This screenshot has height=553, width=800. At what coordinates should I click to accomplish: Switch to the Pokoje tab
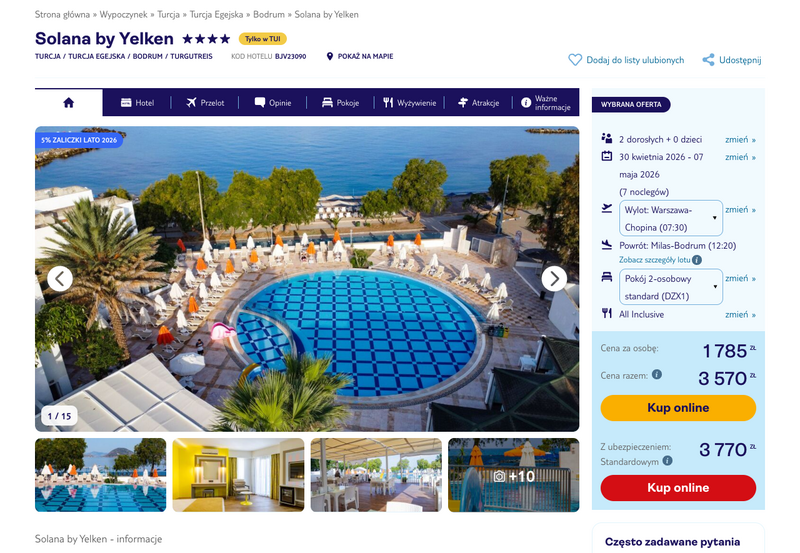[x=341, y=103]
